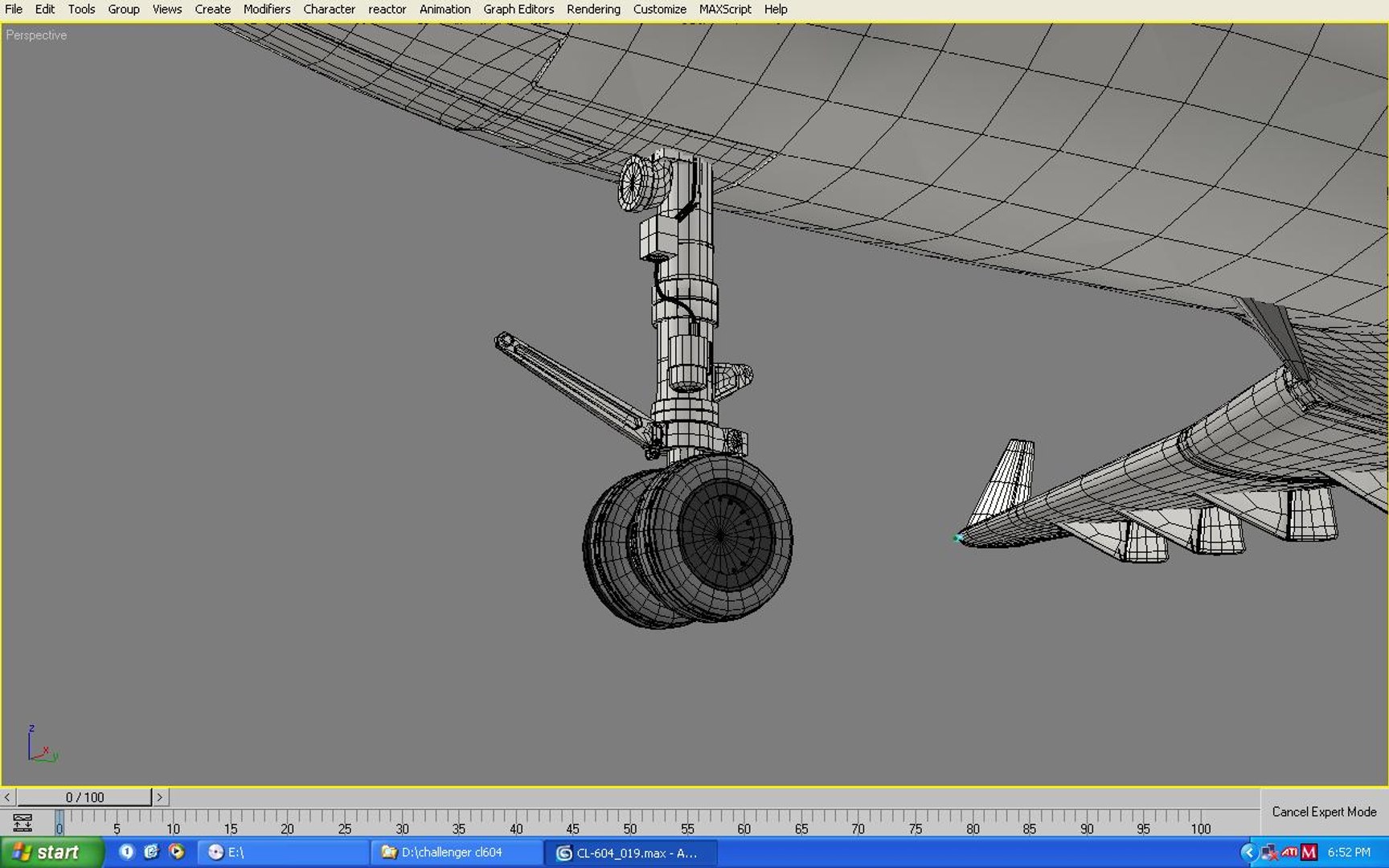Launch Windows Media Player quick launch icon

177,852
